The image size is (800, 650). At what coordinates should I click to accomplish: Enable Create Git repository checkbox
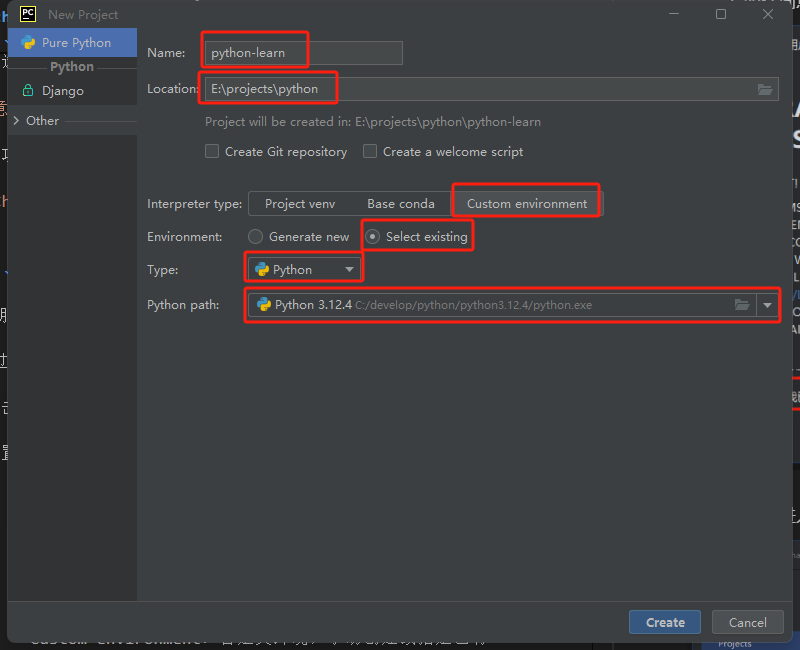(x=212, y=152)
